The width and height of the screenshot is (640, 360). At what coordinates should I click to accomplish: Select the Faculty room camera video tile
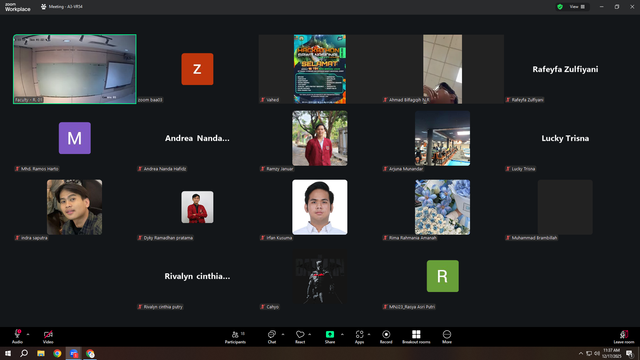pyautogui.click(x=75, y=69)
